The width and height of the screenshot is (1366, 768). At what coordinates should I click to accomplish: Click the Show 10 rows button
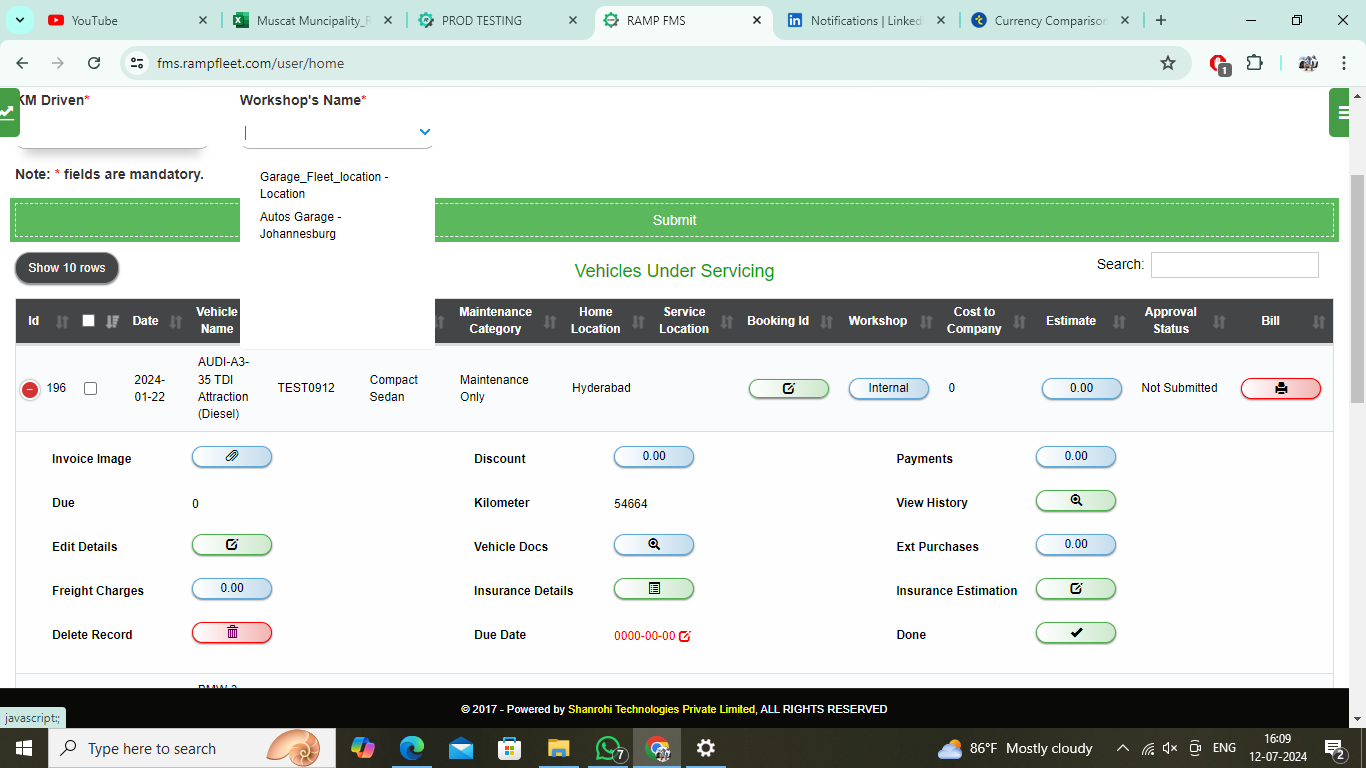click(66, 268)
